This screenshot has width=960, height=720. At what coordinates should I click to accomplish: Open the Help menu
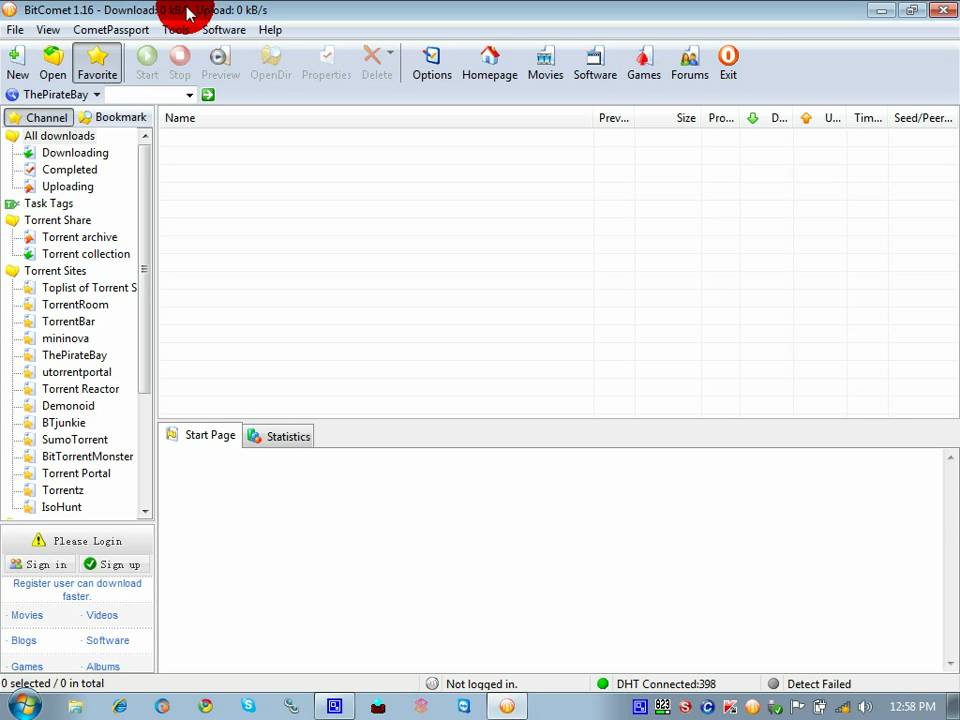pos(270,30)
